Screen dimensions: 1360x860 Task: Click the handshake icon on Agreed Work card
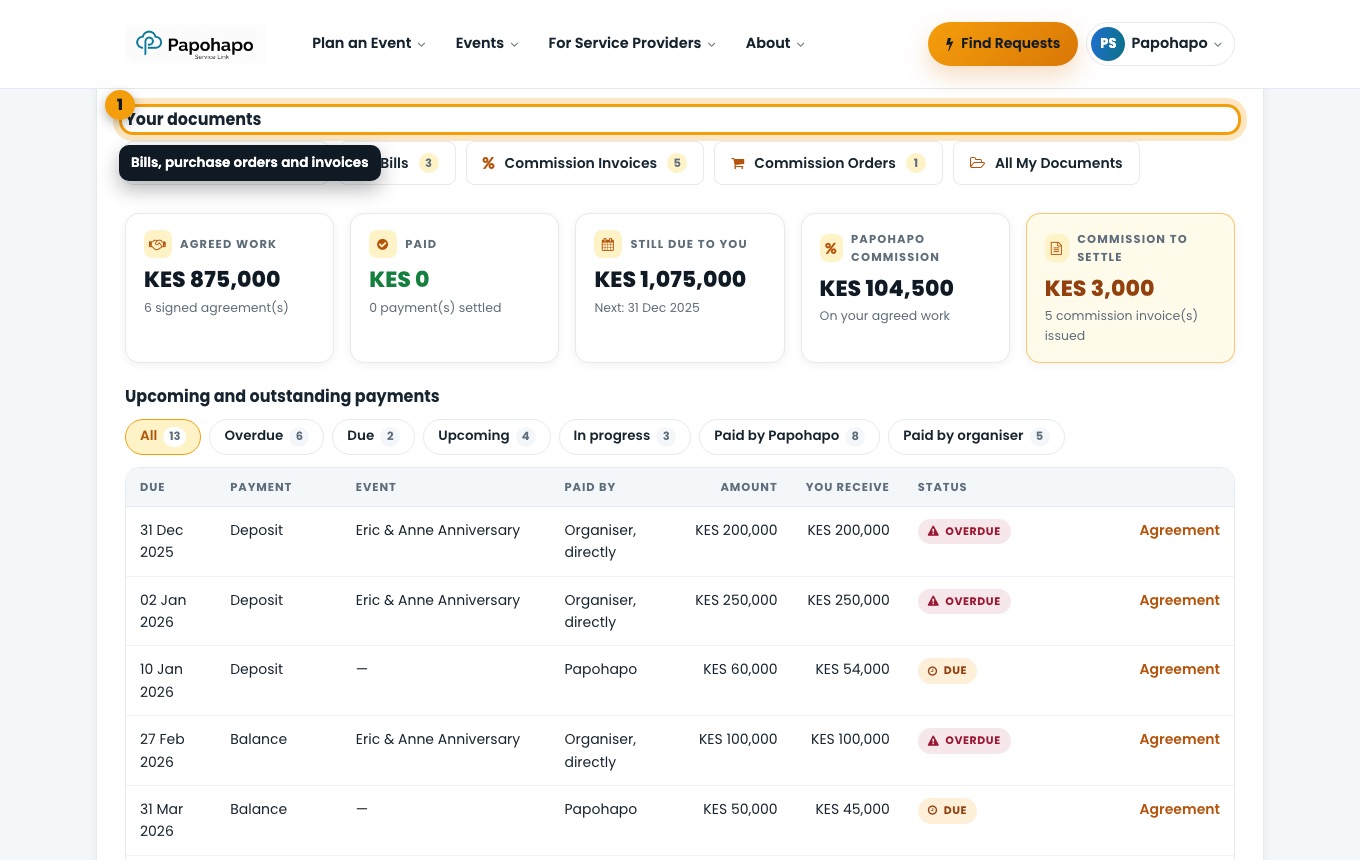pyautogui.click(x=157, y=244)
